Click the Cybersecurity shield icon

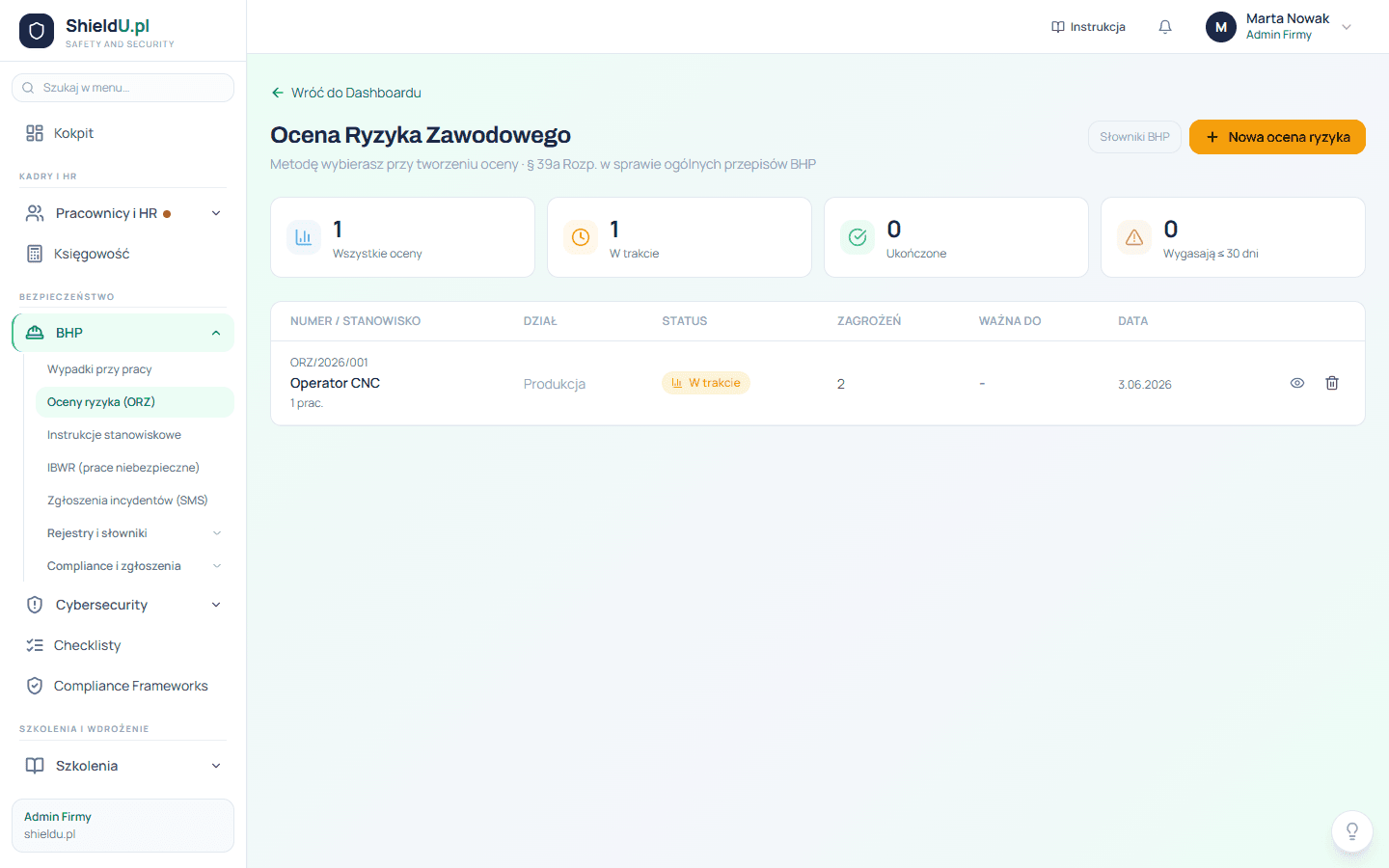(x=35, y=605)
